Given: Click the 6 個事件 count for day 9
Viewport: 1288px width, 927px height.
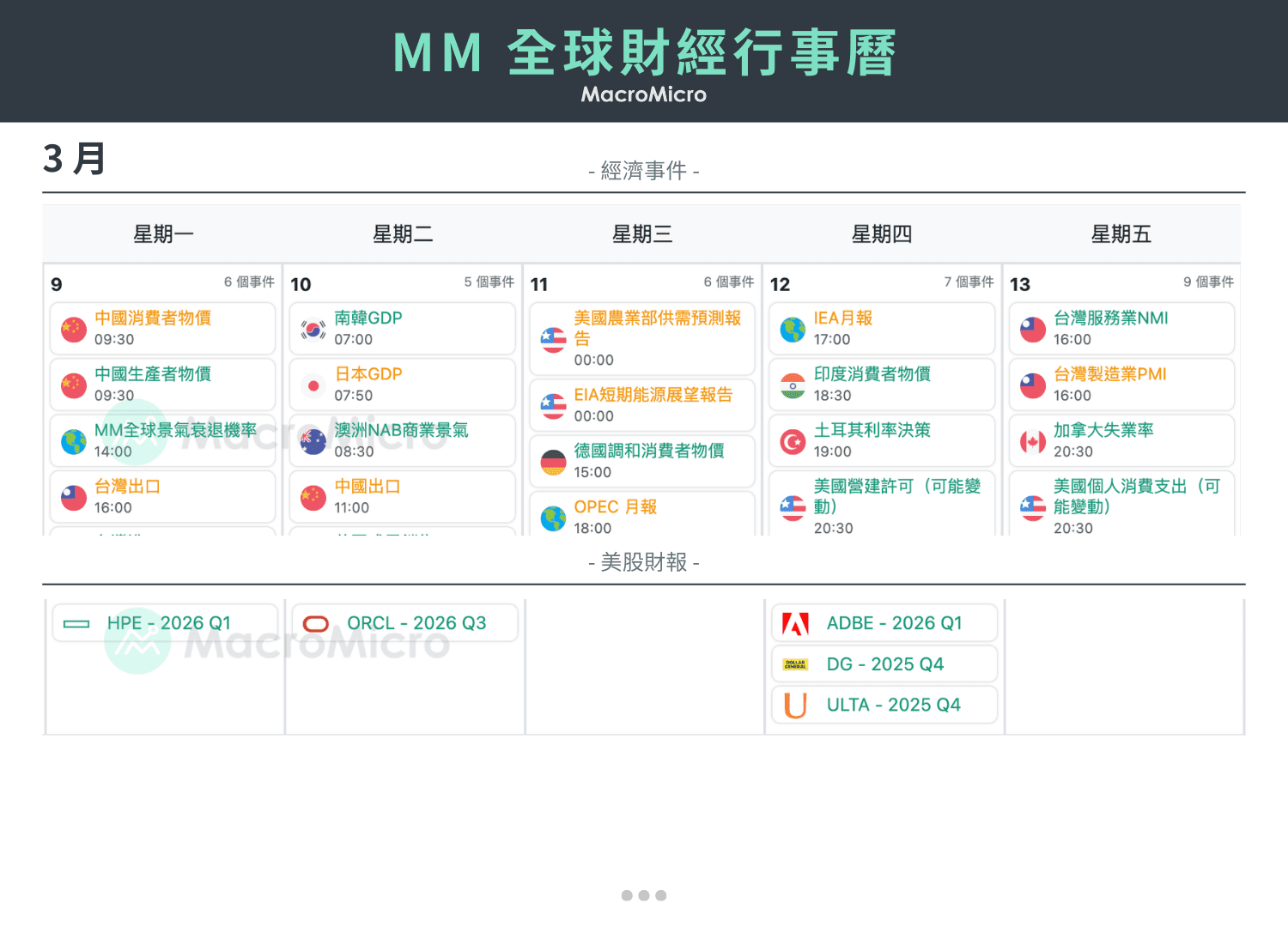Looking at the screenshot, I should 249,282.
